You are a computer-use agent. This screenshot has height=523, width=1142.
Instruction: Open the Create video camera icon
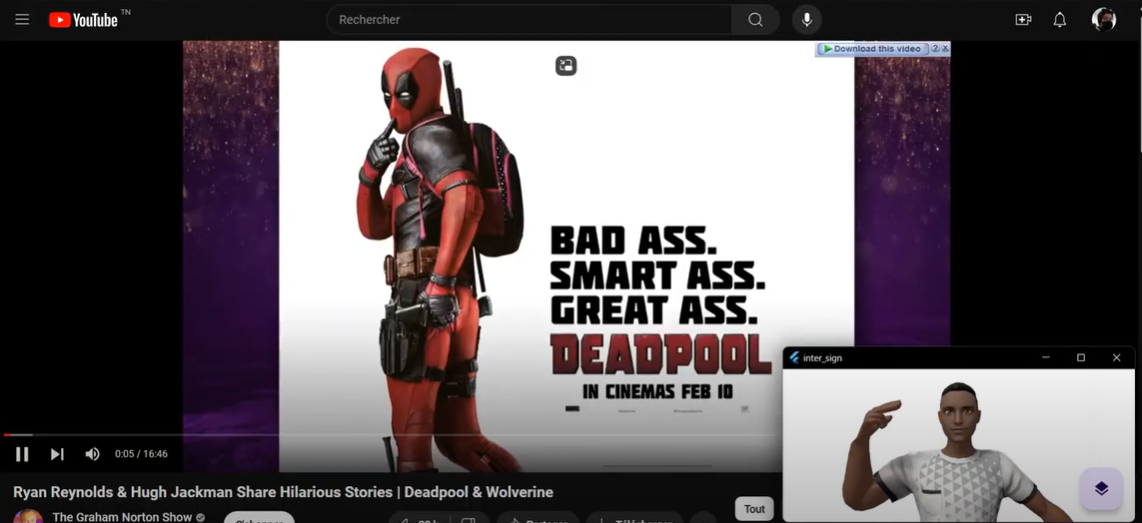click(1023, 20)
